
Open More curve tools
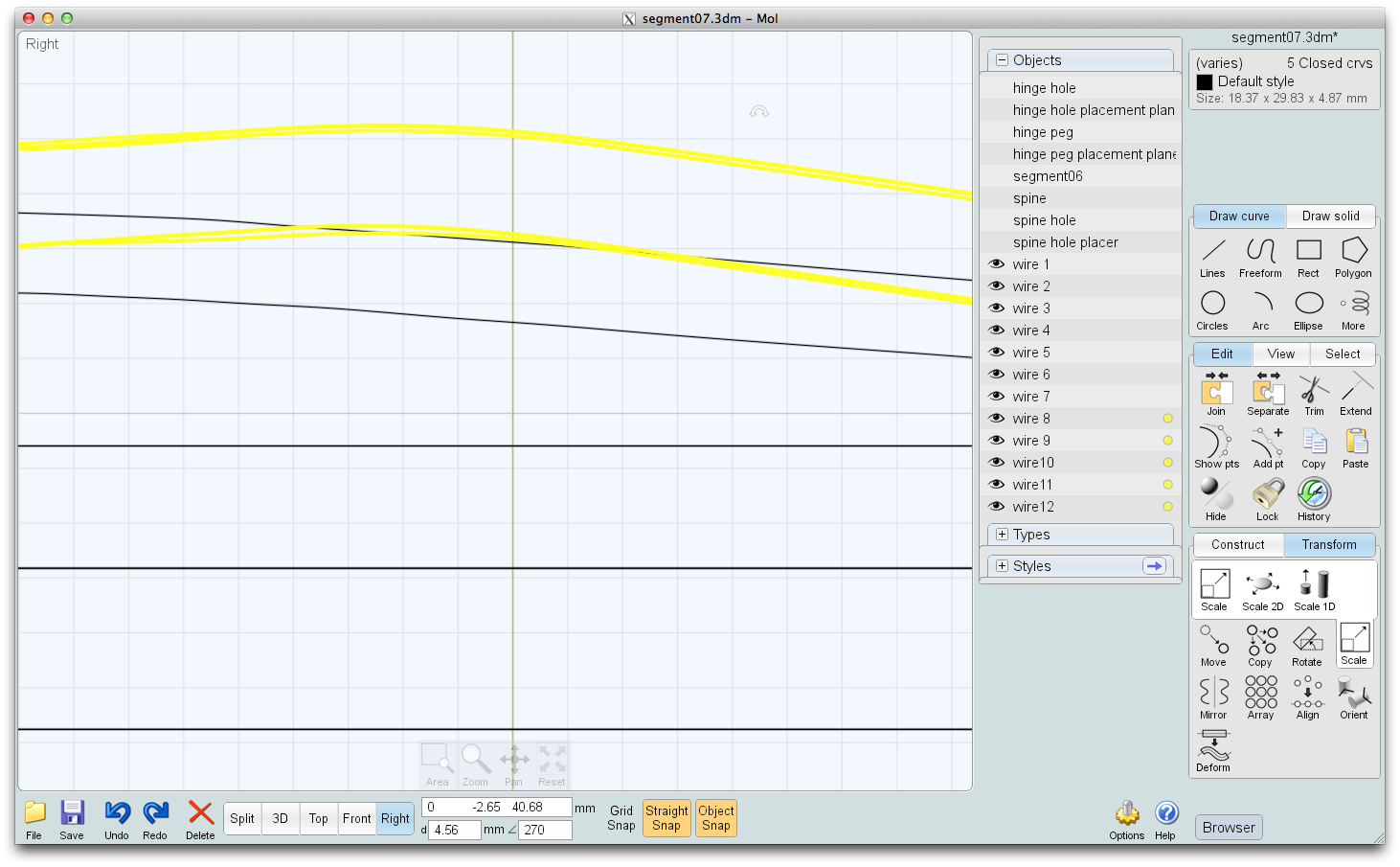1353,310
